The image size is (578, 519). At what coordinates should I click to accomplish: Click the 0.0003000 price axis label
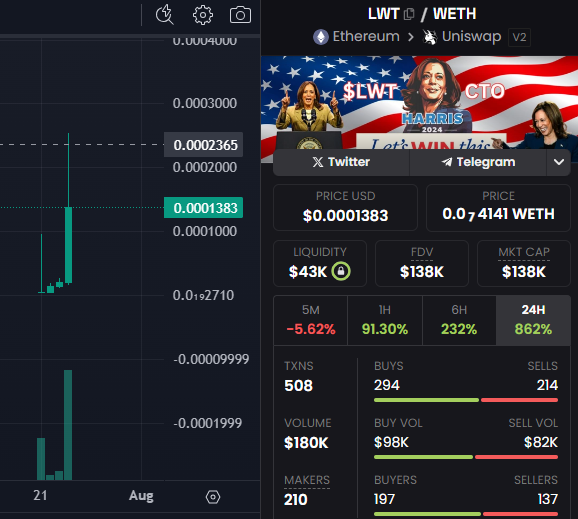click(205, 104)
